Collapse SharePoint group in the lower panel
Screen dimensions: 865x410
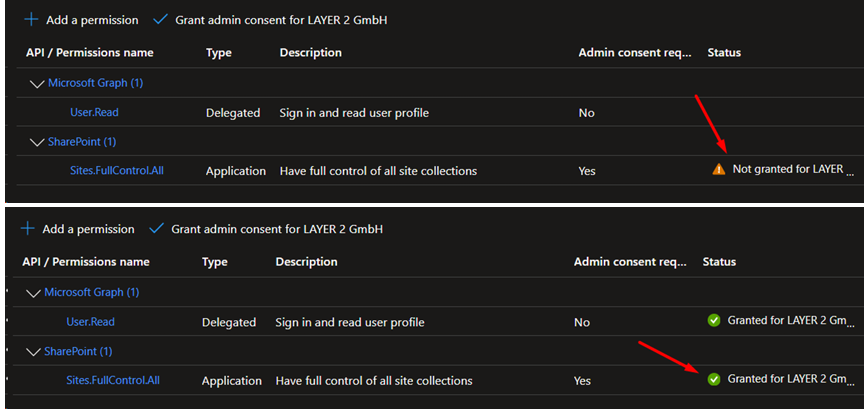tap(34, 351)
